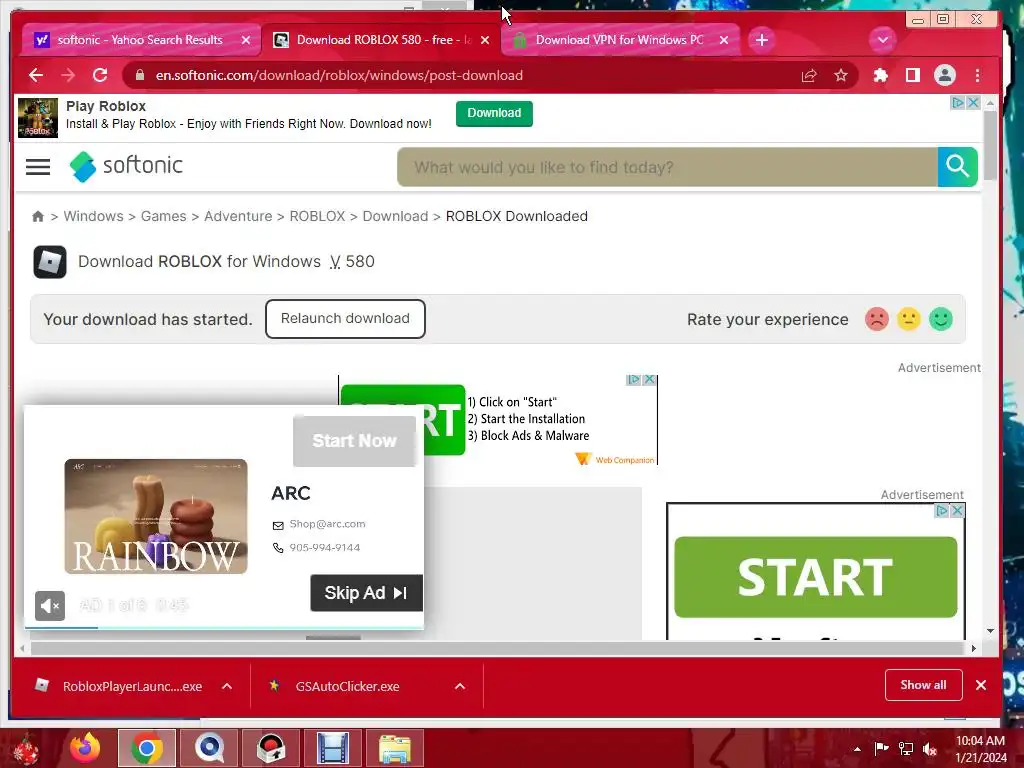Open the GSAutoClicker.exe download
This screenshot has width=1024, height=768.
335,686
